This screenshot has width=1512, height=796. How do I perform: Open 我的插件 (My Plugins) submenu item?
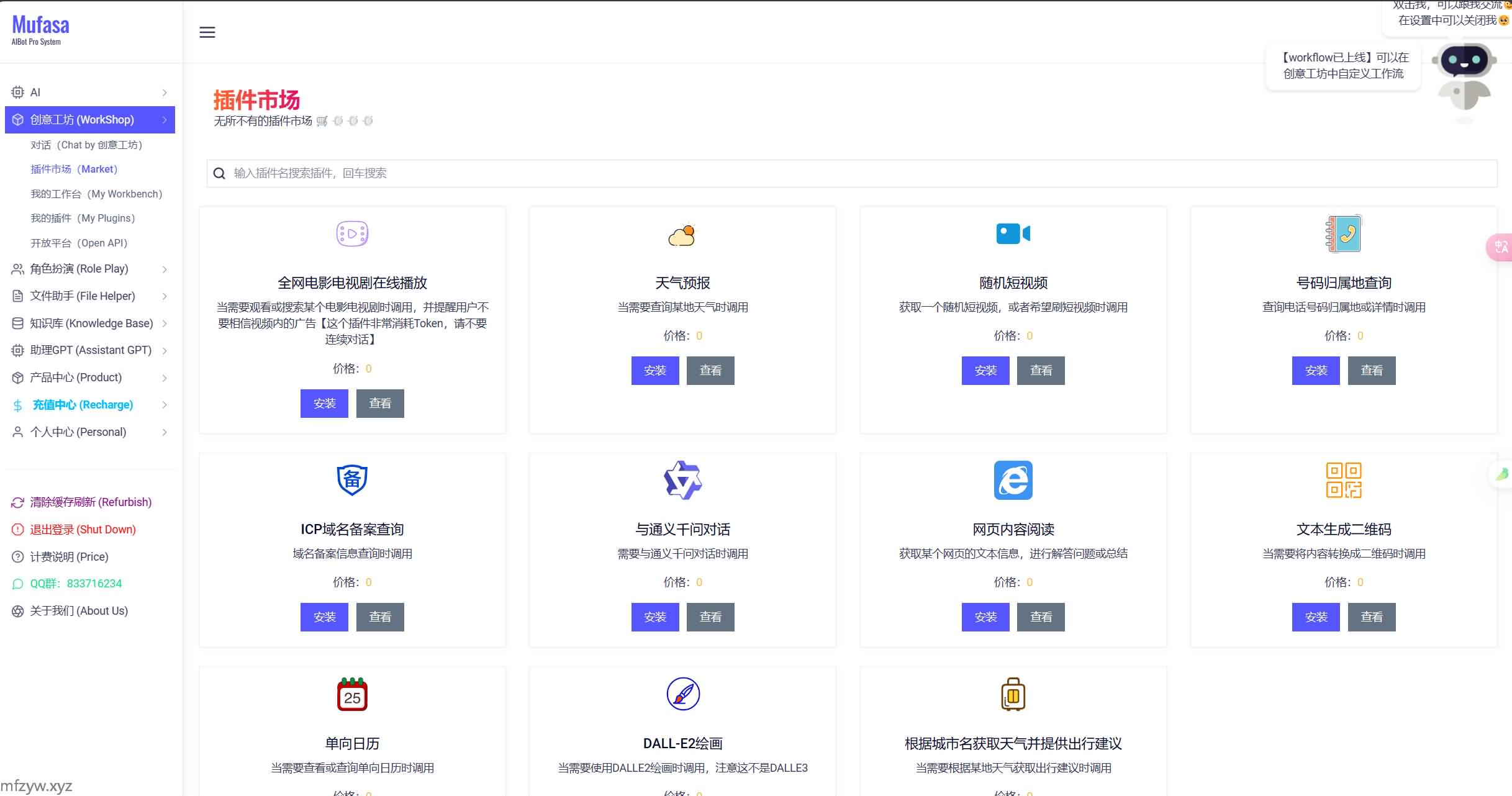[x=83, y=219]
